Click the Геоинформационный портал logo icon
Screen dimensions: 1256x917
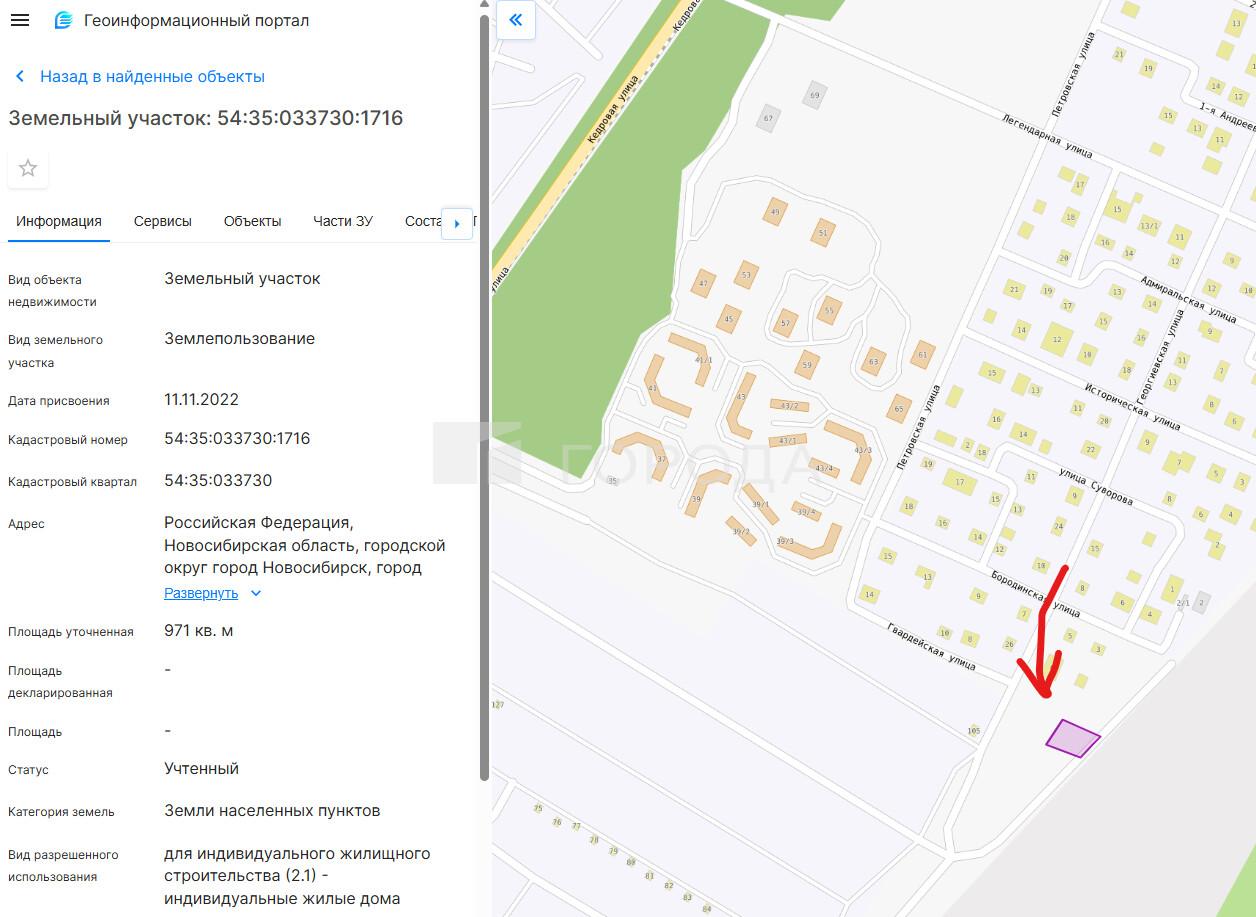point(63,20)
